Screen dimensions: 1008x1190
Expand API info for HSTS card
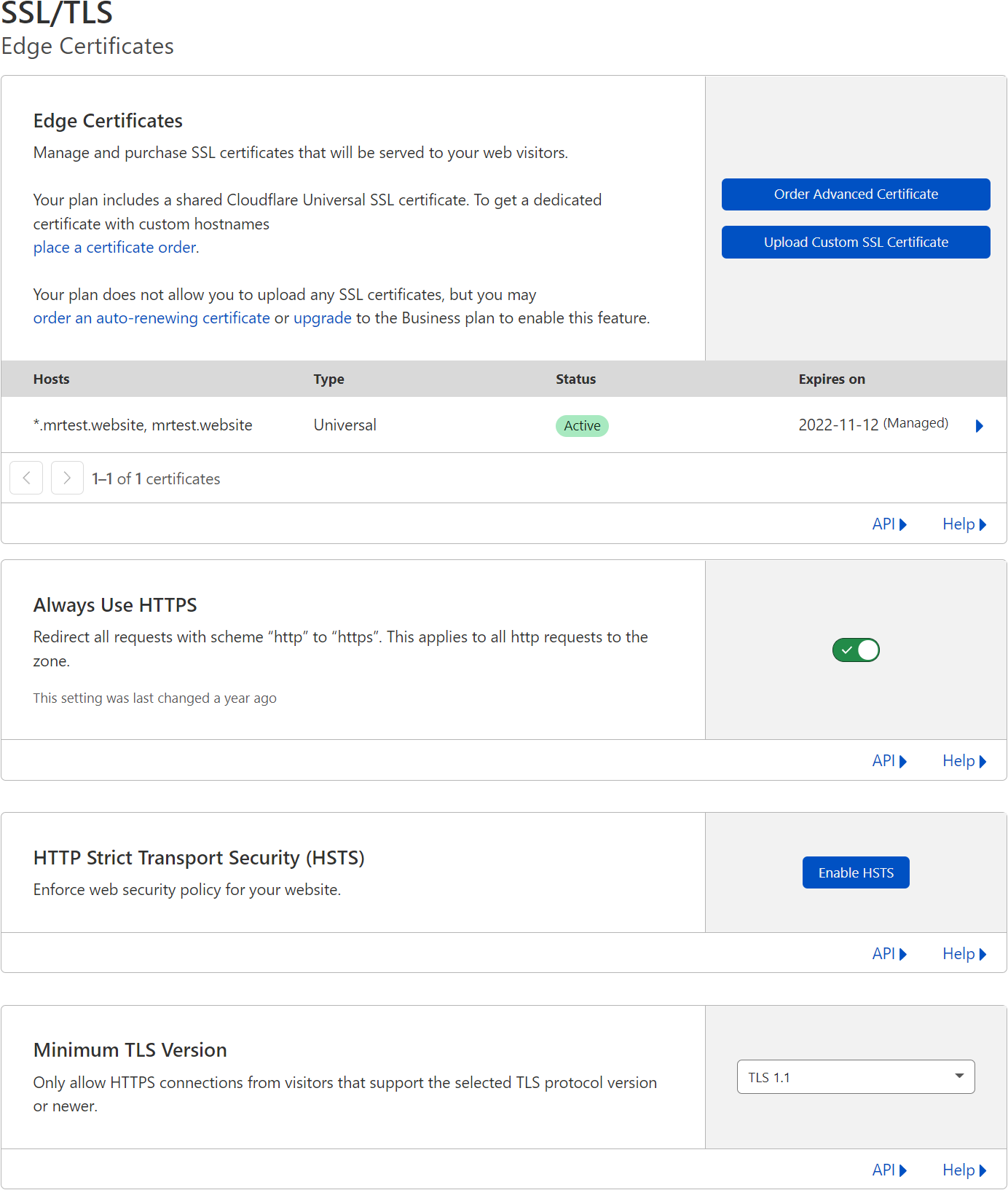(889, 954)
